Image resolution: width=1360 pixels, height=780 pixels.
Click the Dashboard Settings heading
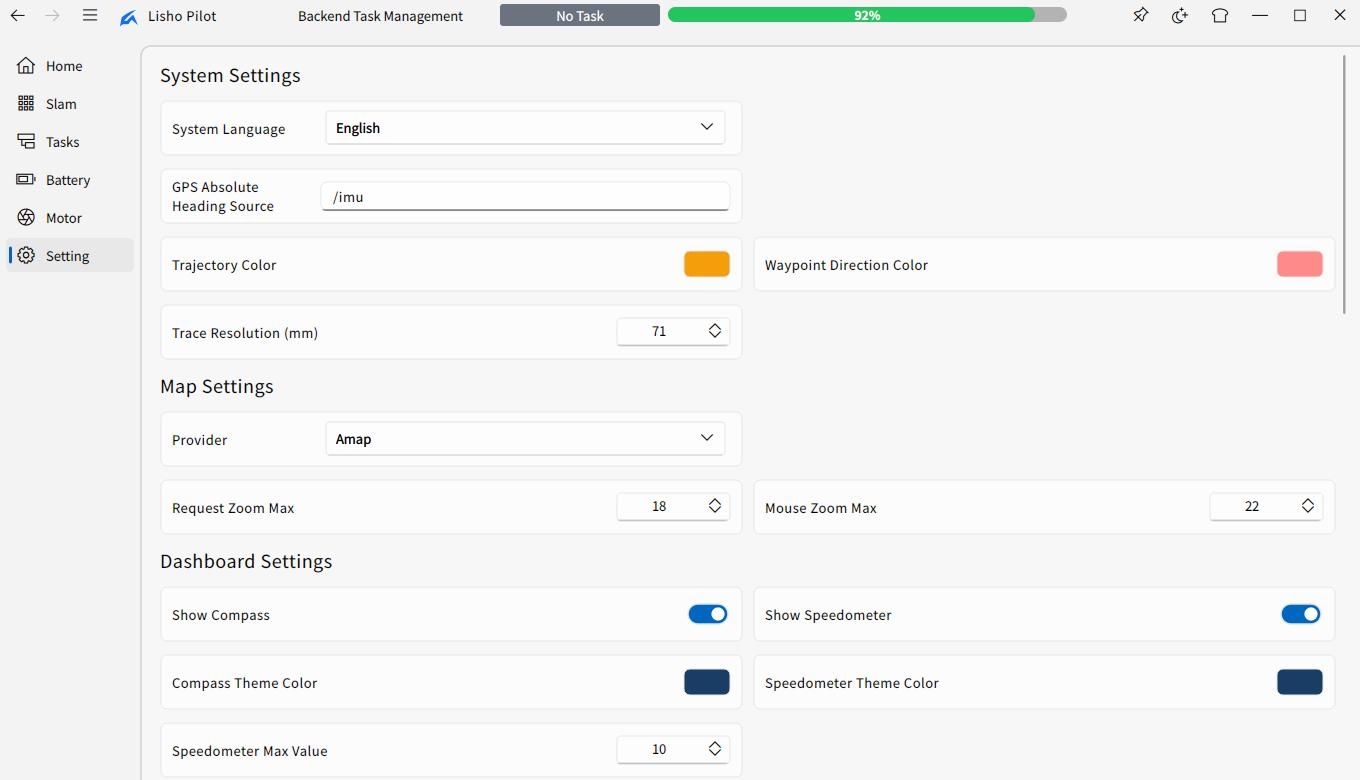pos(246,562)
